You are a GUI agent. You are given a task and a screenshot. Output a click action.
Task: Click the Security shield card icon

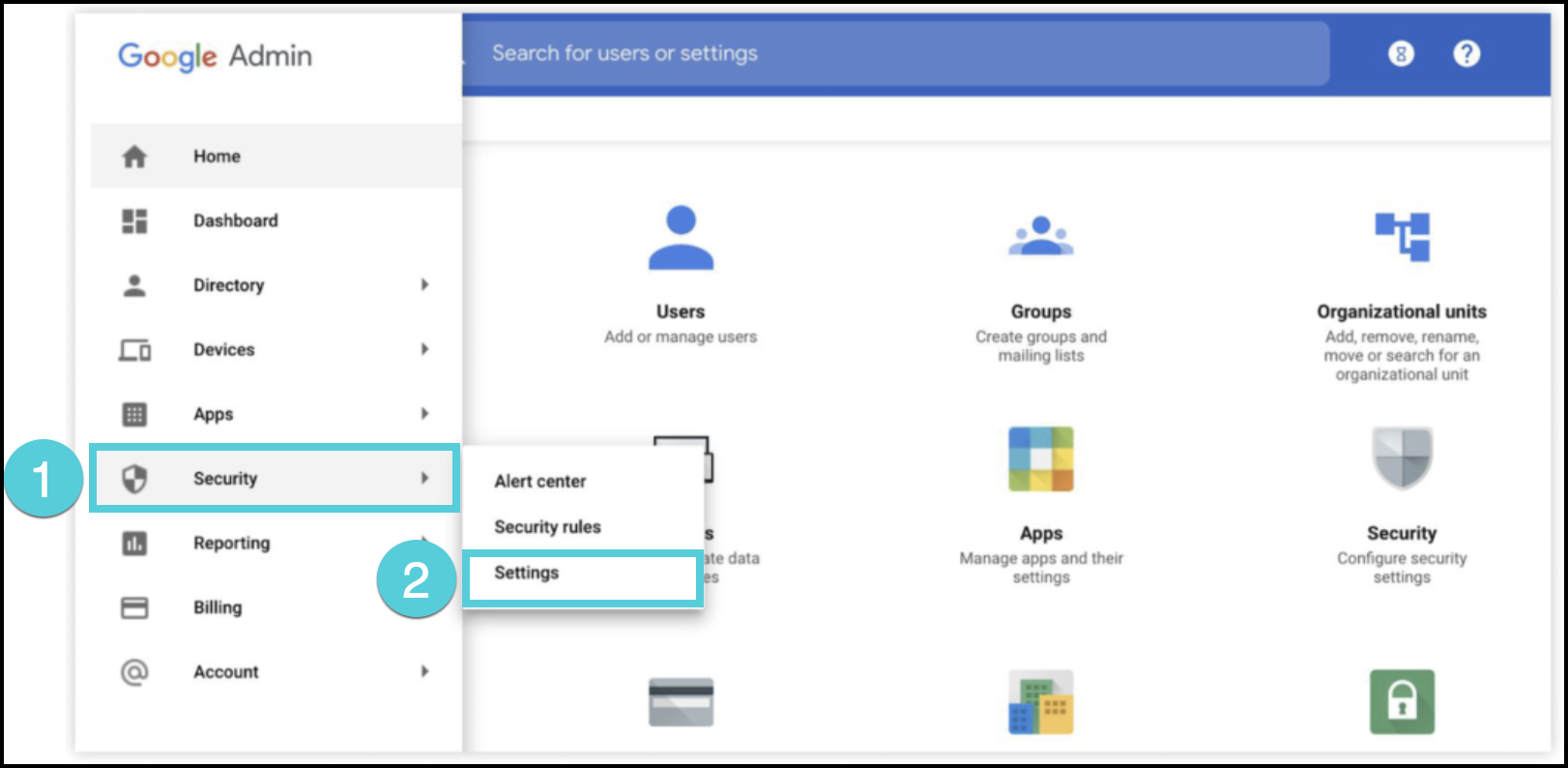point(1402,458)
